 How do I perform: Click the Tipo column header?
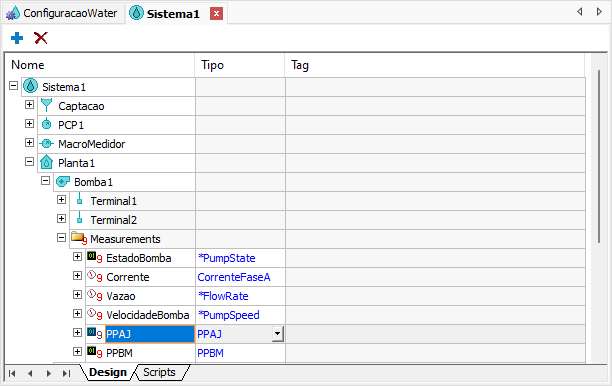point(240,65)
